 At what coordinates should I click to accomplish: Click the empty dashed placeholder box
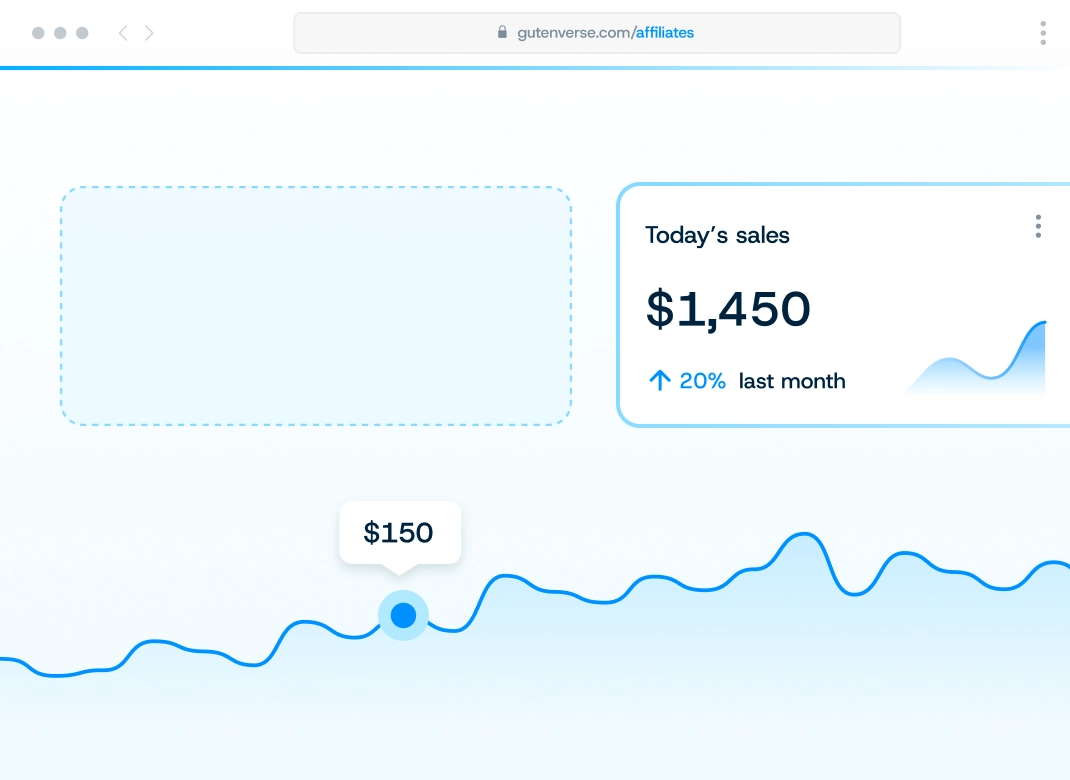316,306
